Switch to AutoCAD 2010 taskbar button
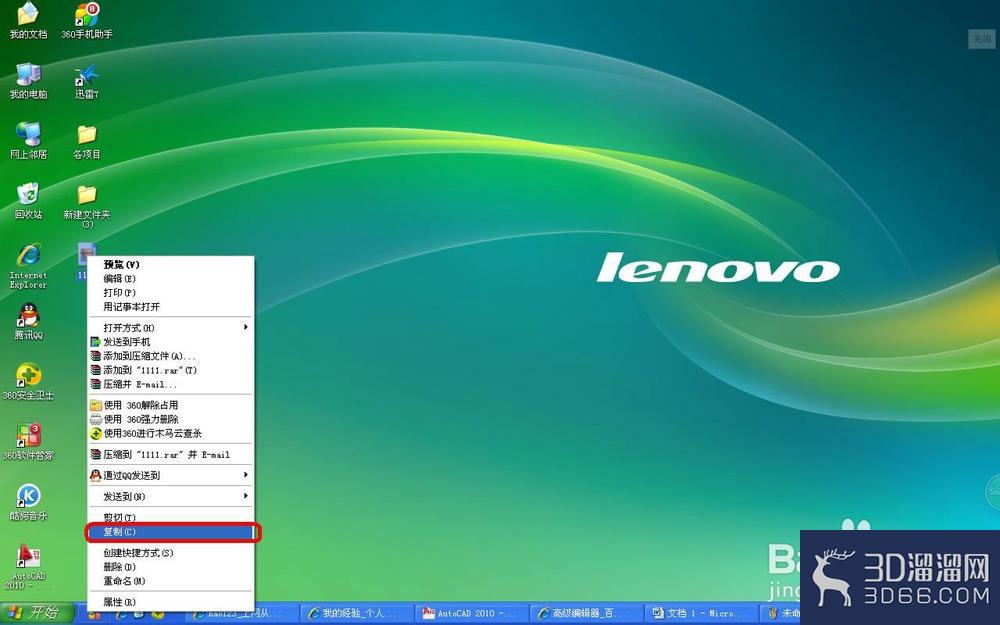The width and height of the screenshot is (1000, 625). tap(472, 614)
